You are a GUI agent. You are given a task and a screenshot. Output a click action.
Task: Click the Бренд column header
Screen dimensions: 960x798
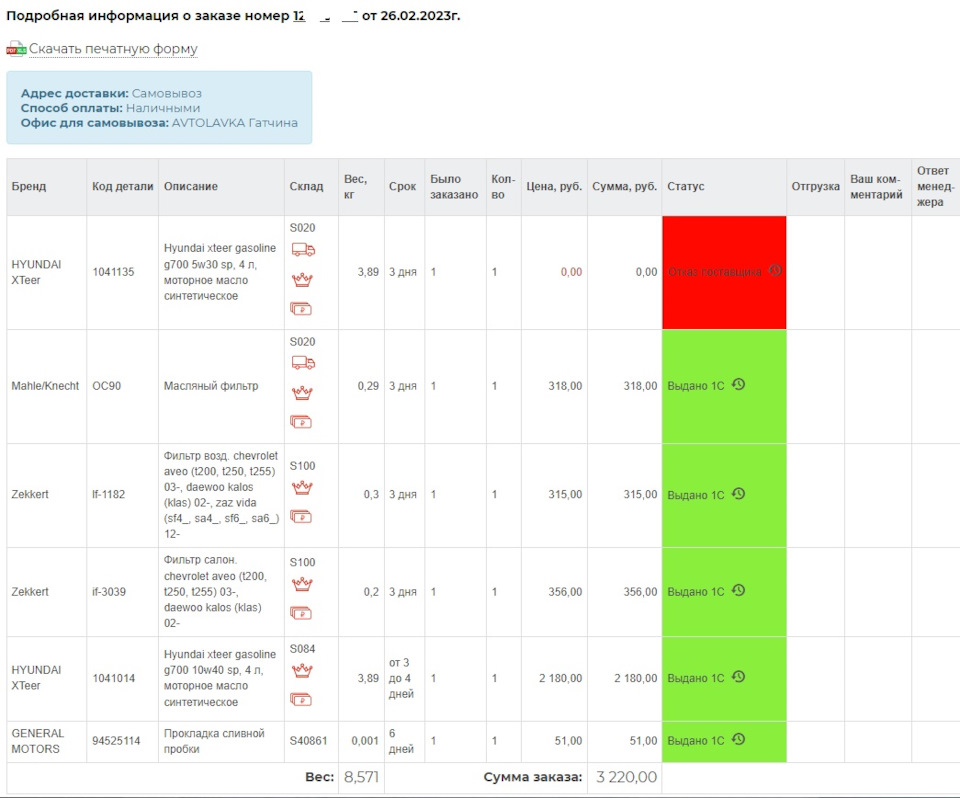(47, 187)
